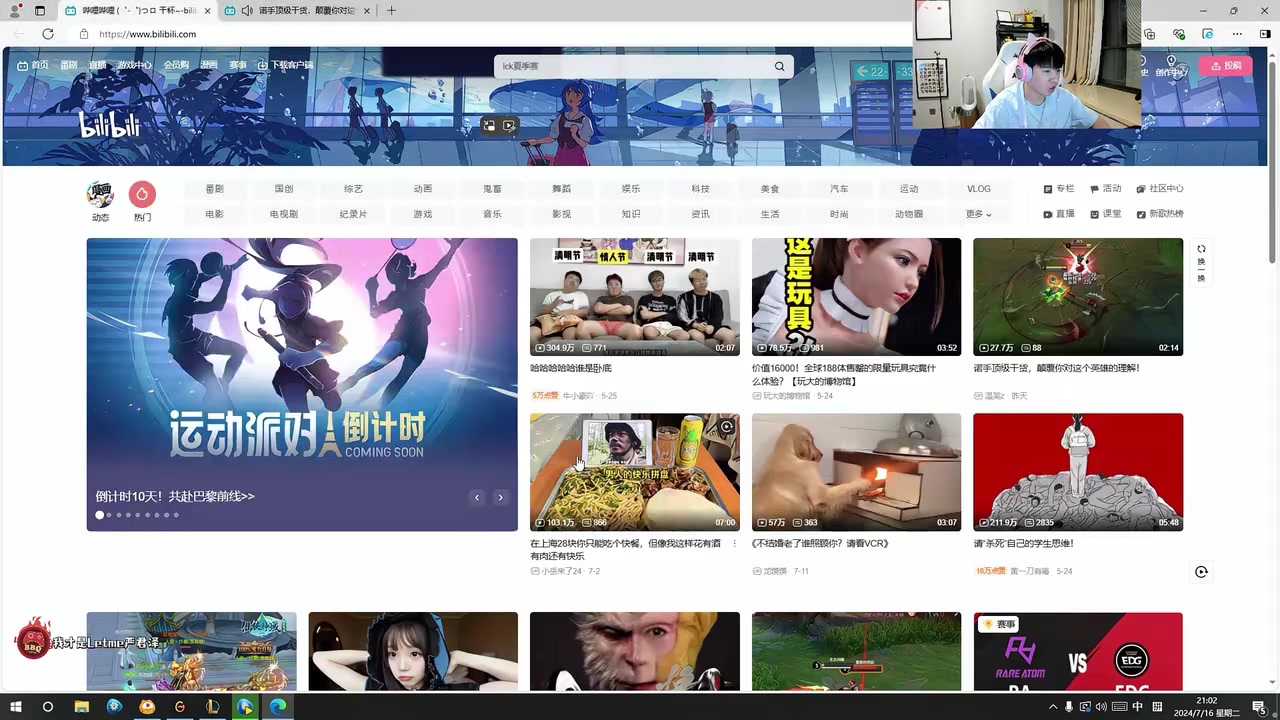Screen dimensions: 1280x720
Task: Open 游戏中心 in top navigation
Action: pos(134,66)
